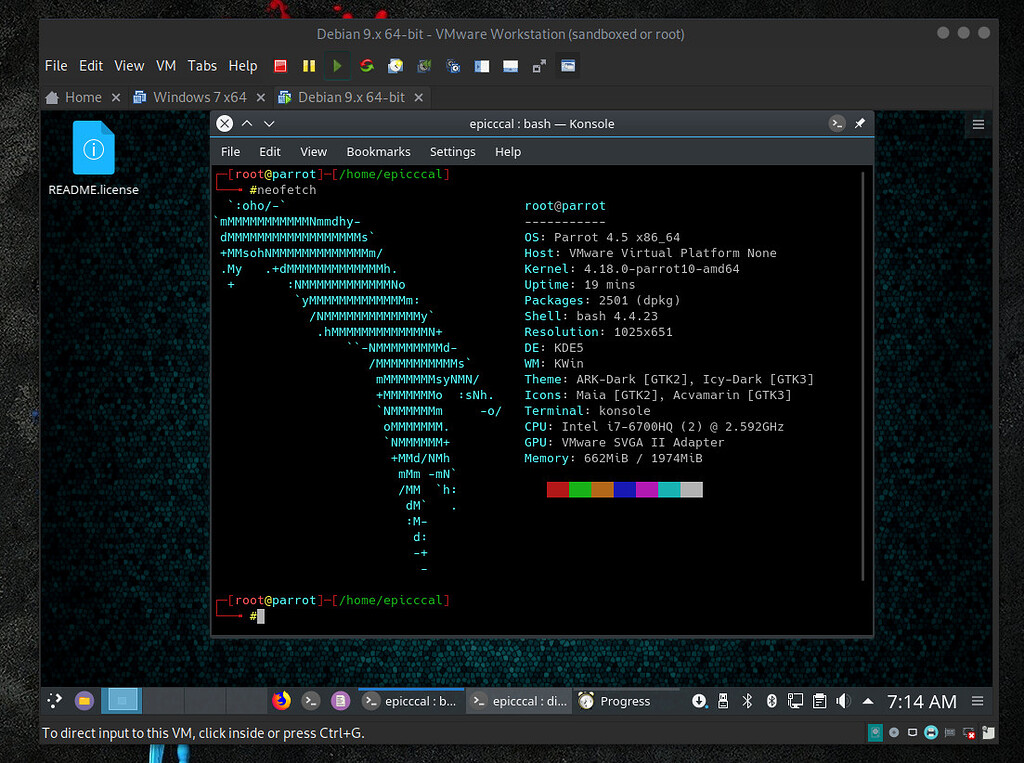Switch to the Windows 7 x64 tab
1024x763 pixels.
pos(199,97)
